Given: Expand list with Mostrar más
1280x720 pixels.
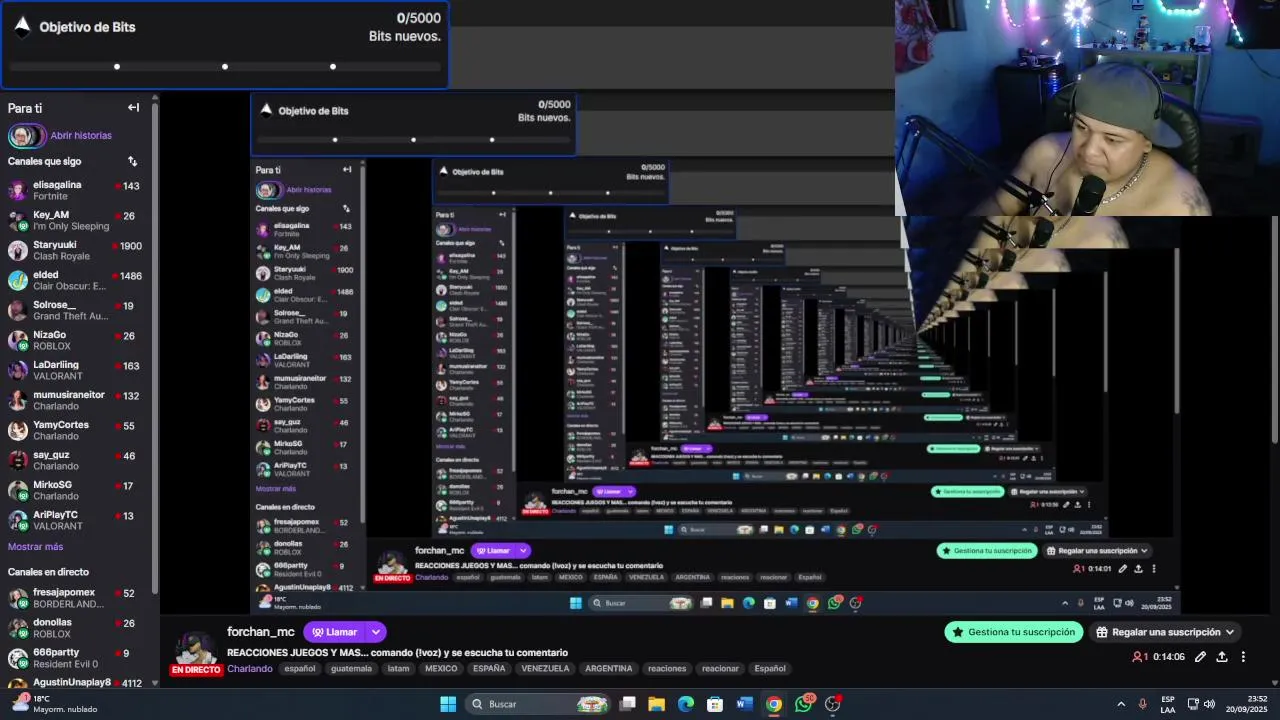Looking at the screenshot, I should point(36,547).
